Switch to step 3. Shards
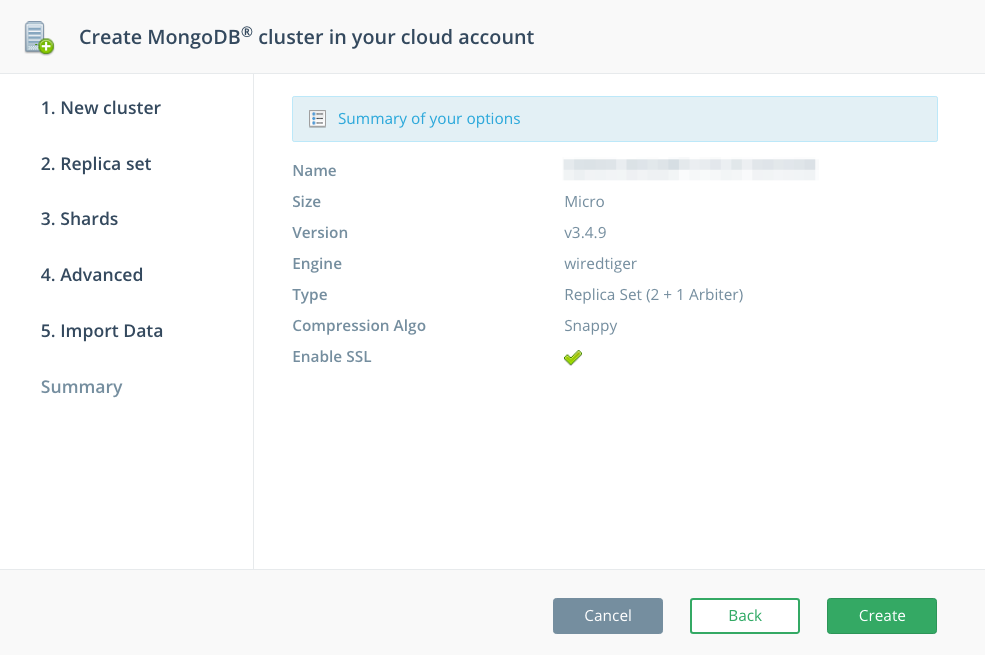Screen dimensions: 985x655 pyautogui.click(x=79, y=219)
